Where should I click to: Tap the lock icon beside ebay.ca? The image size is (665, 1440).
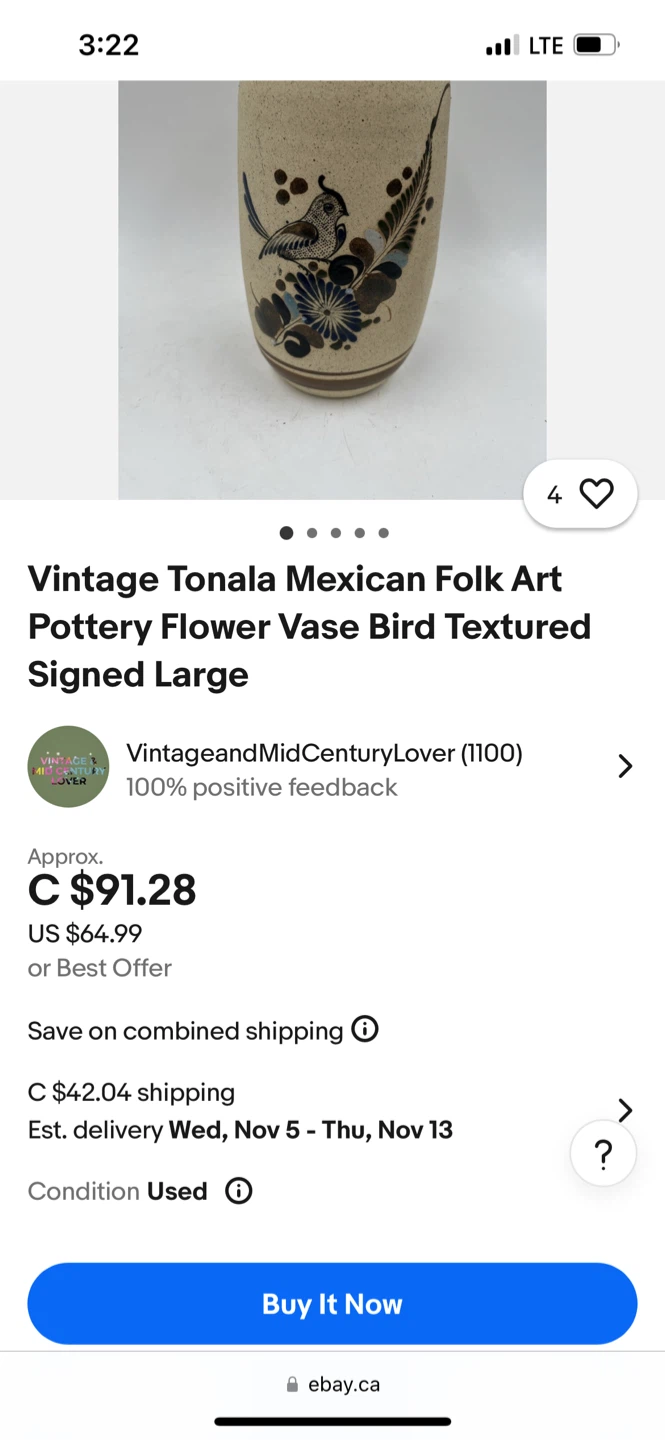(292, 1385)
